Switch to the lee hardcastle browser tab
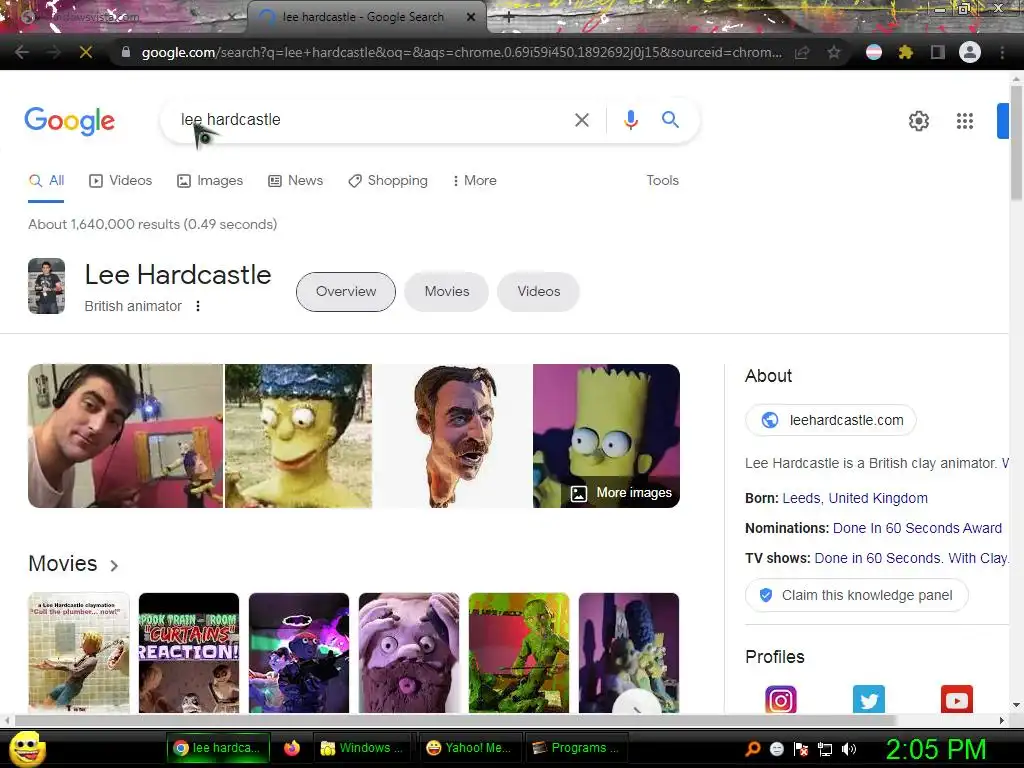The width and height of the screenshot is (1024, 768). (366, 17)
